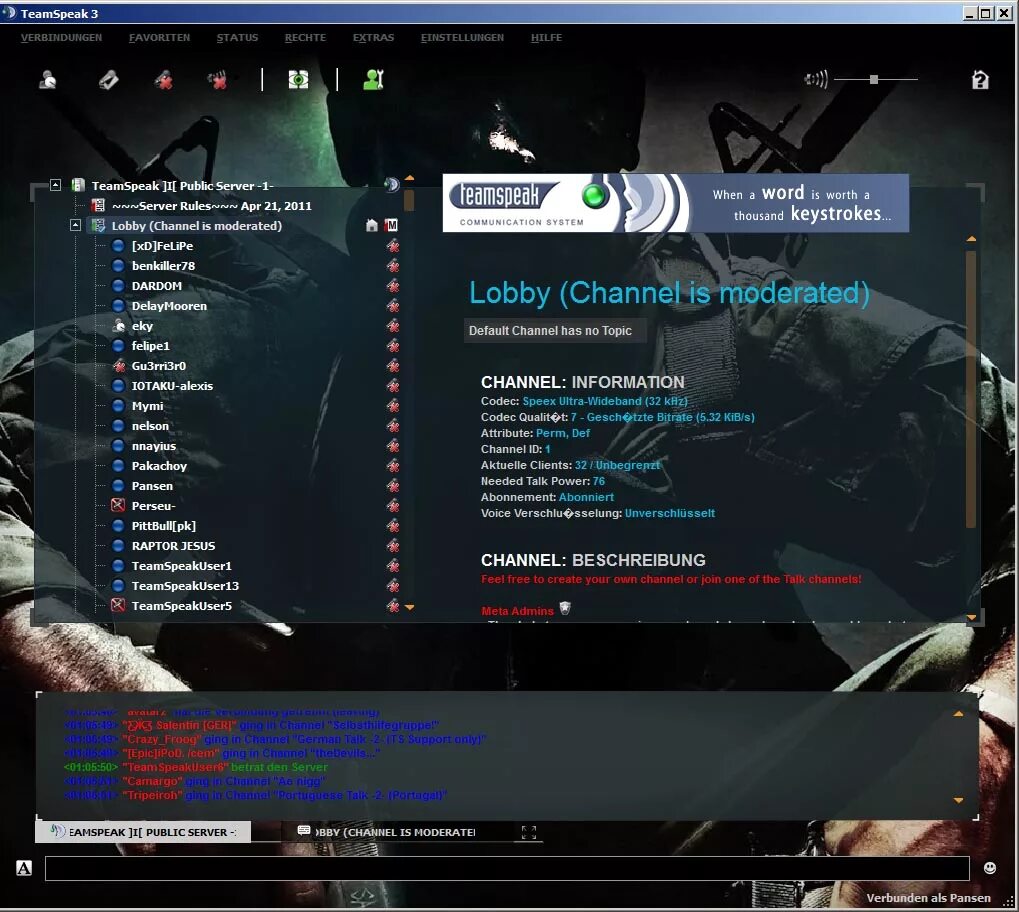Switch to the Lobby channel chat tab
Viewport: 1019px width, 912px height.
pos(386,832)
